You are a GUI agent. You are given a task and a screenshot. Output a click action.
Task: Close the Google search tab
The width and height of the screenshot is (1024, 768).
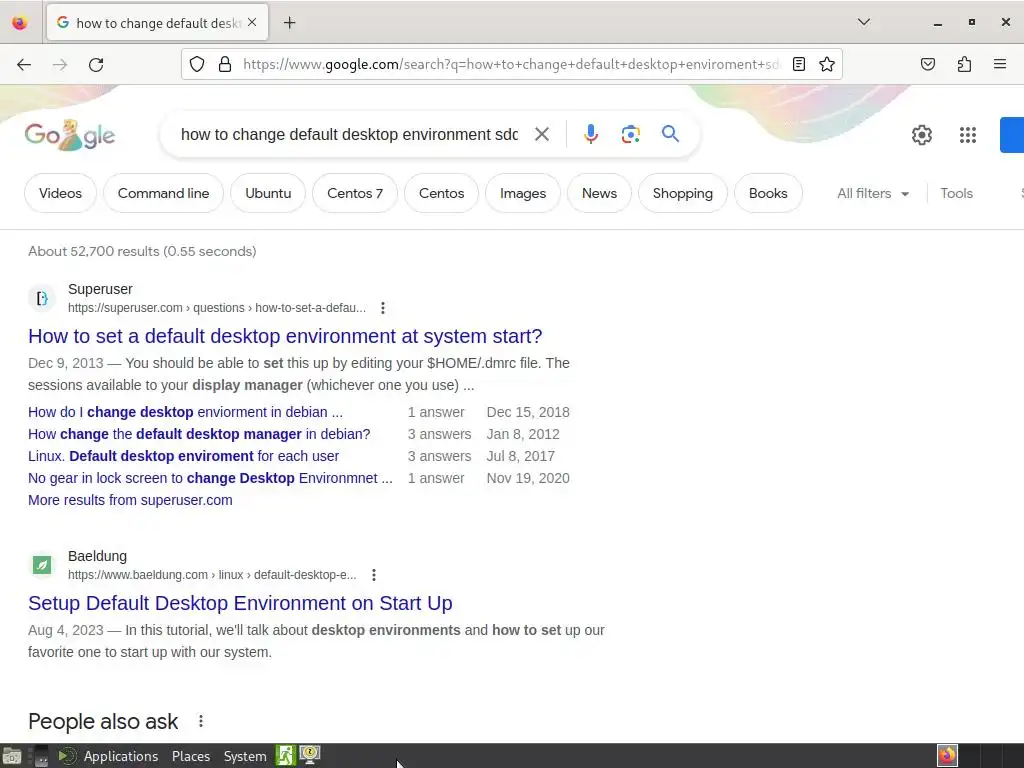tap(252, 23)
